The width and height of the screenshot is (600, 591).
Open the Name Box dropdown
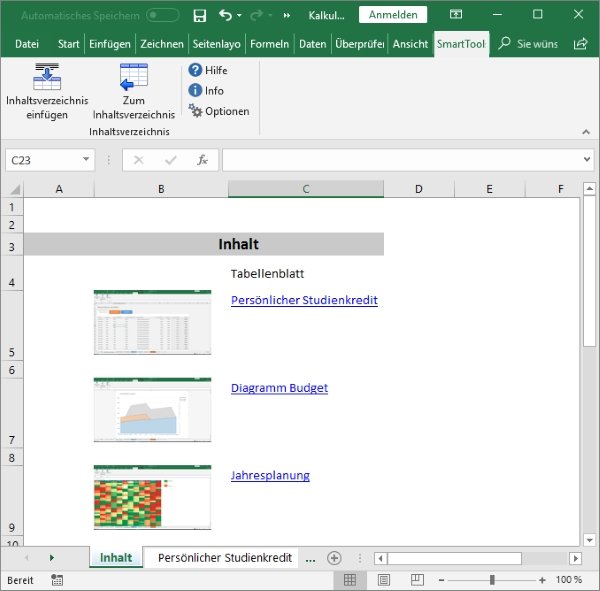tap(86, 159)
